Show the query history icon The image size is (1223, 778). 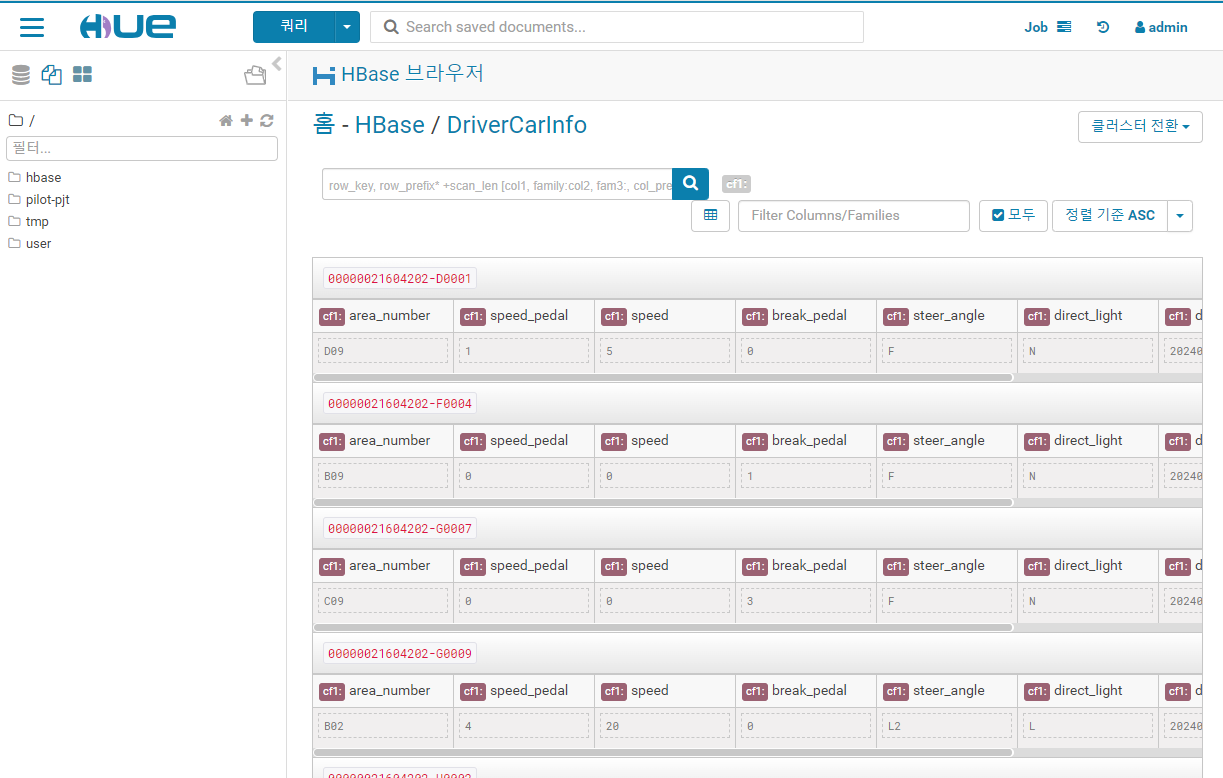[1103, 27]
